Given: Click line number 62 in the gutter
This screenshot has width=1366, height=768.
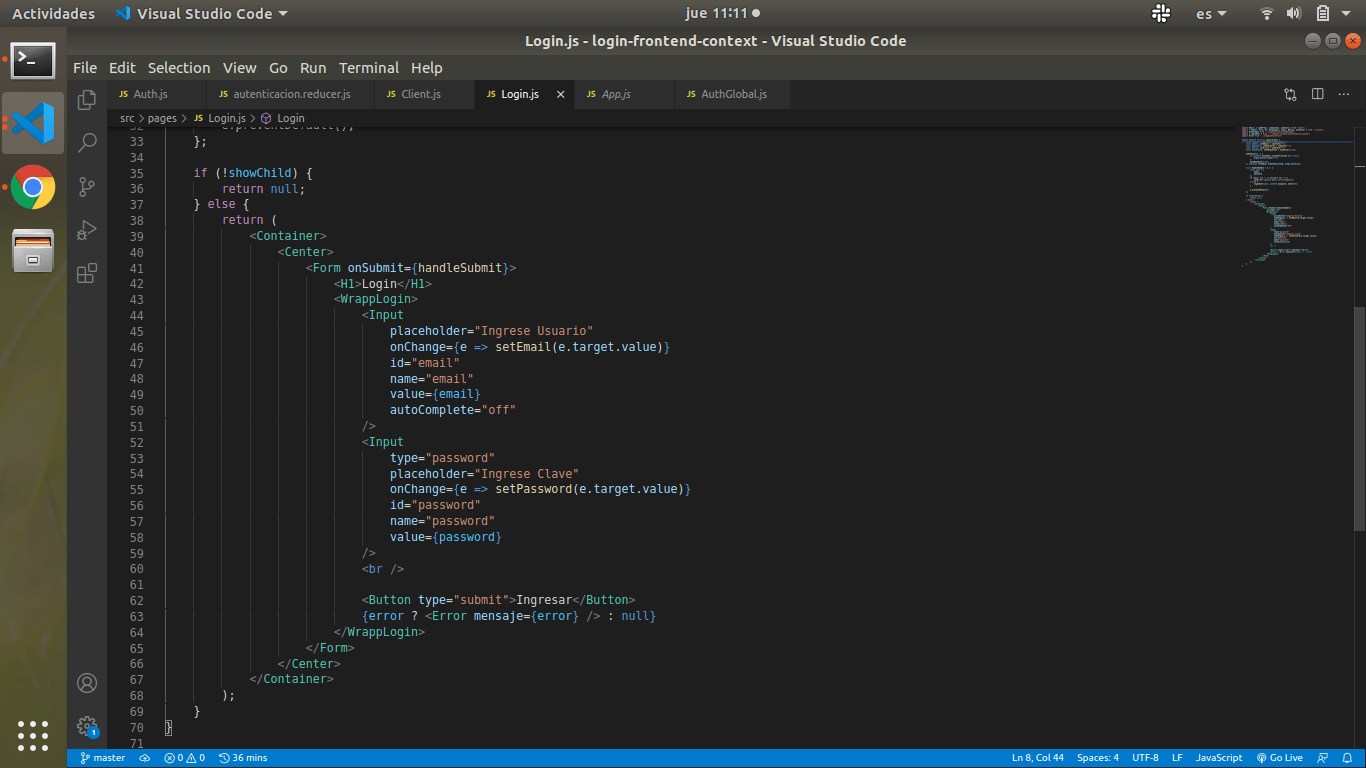Looking at the screenshot, I should click(x=136, y=600).
